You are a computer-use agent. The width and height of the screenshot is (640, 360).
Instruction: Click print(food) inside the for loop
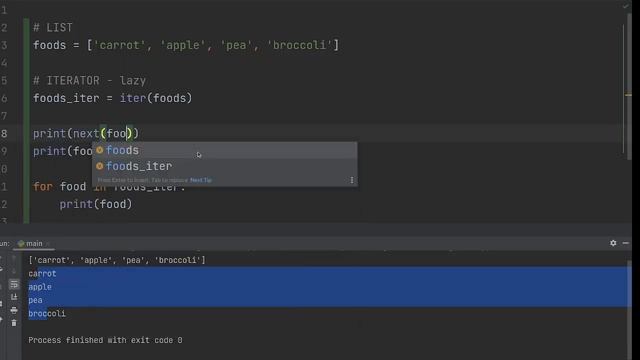[x=96, y=204]
